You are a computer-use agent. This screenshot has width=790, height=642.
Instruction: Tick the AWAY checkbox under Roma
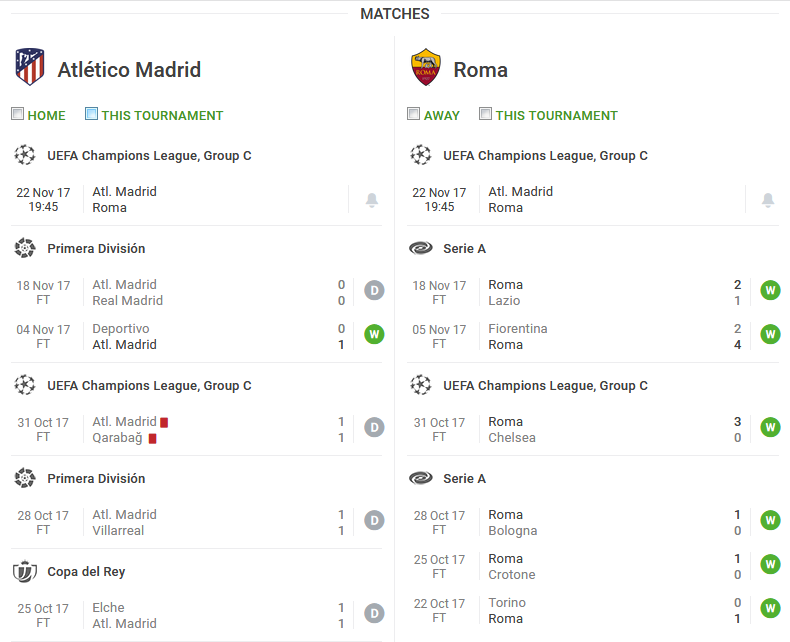414,114
